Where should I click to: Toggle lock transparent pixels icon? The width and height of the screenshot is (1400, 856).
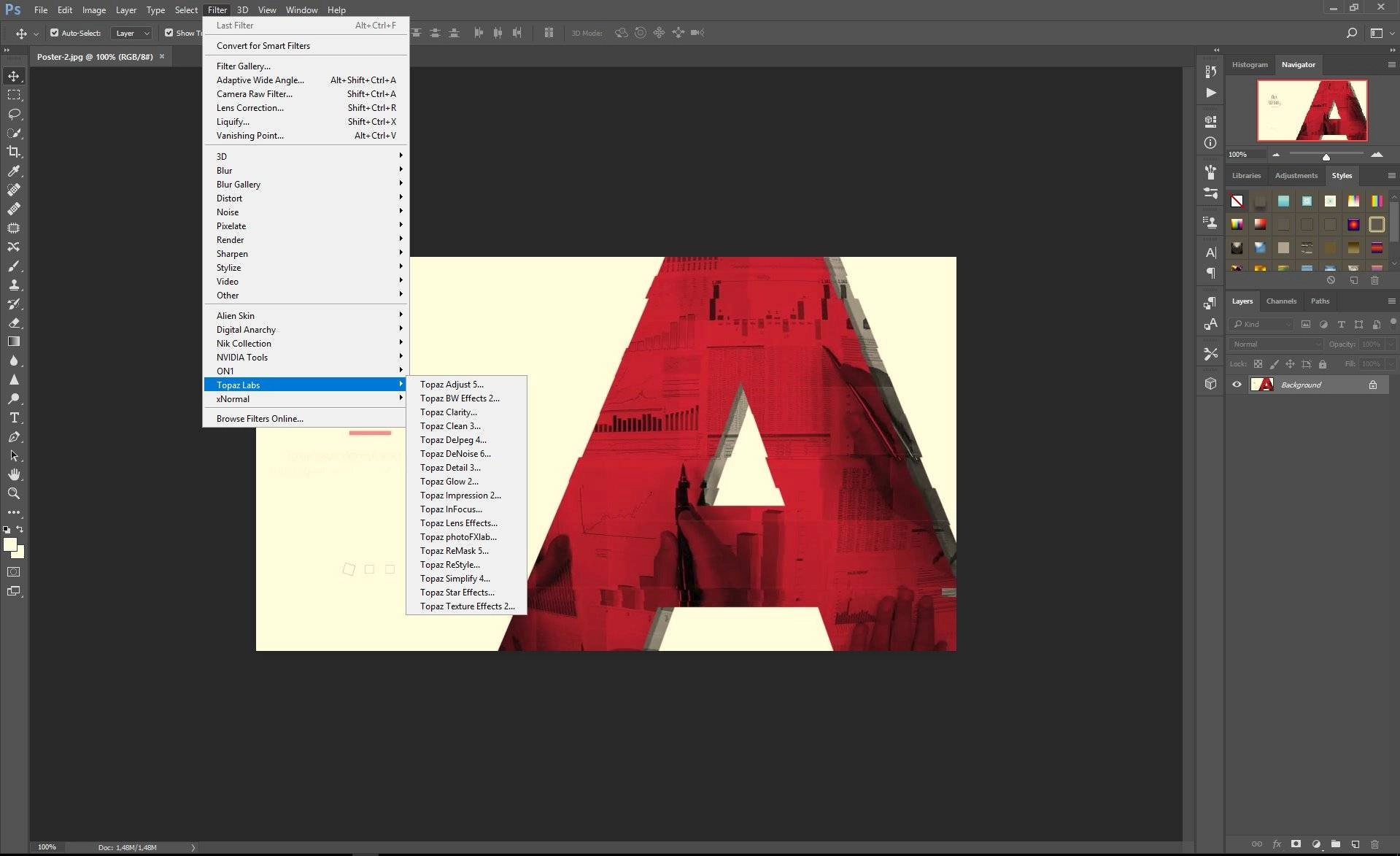(1258, 363)
